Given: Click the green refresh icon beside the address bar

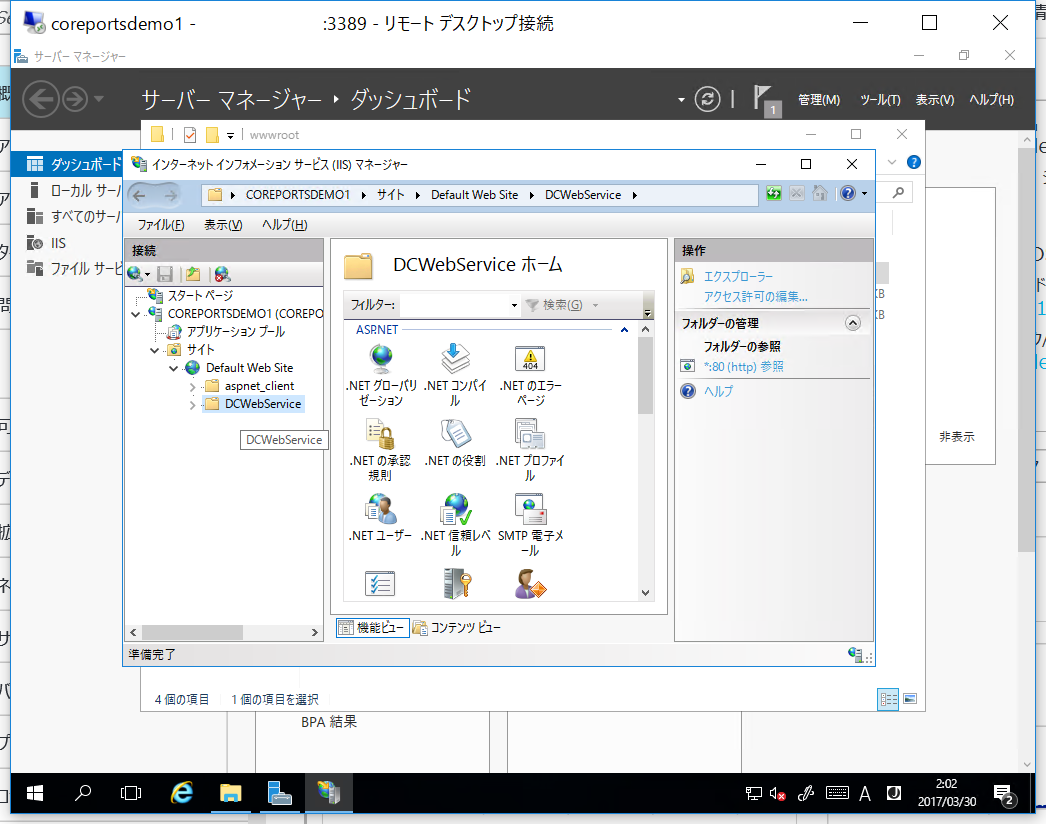Looking at the screenshot, I should coord(774,194).
